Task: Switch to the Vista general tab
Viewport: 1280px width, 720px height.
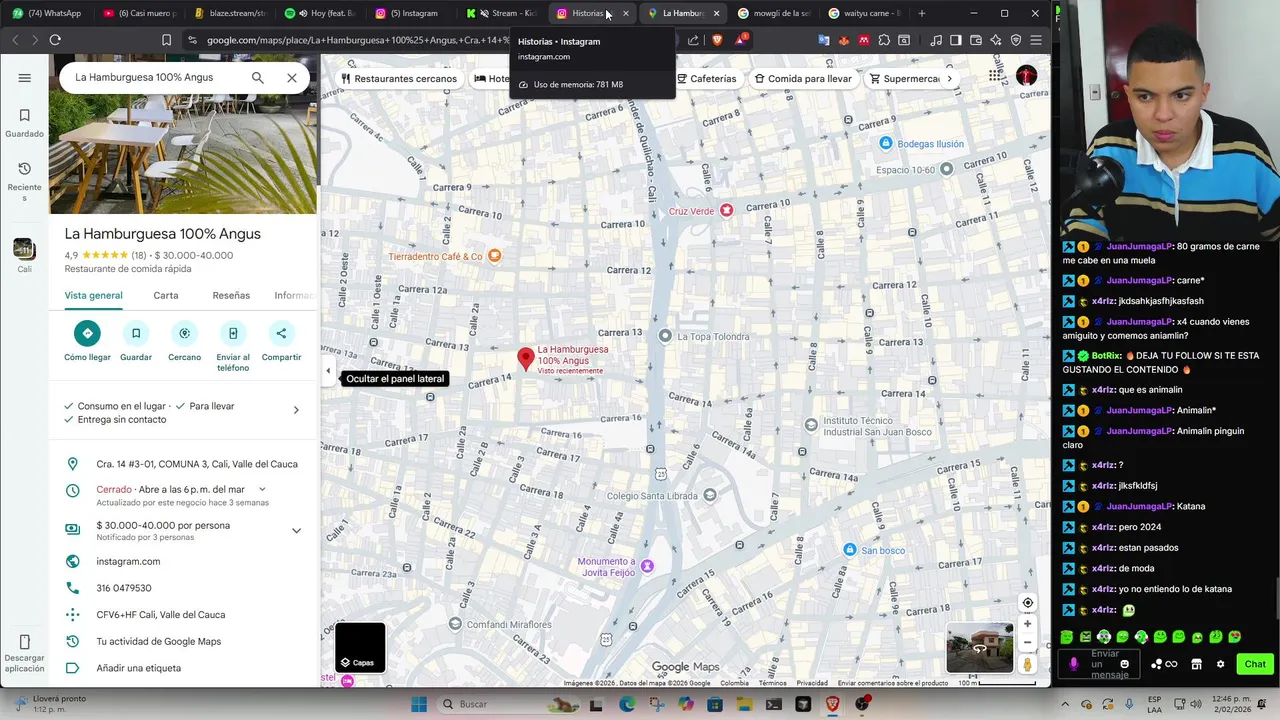Action: 93,295
